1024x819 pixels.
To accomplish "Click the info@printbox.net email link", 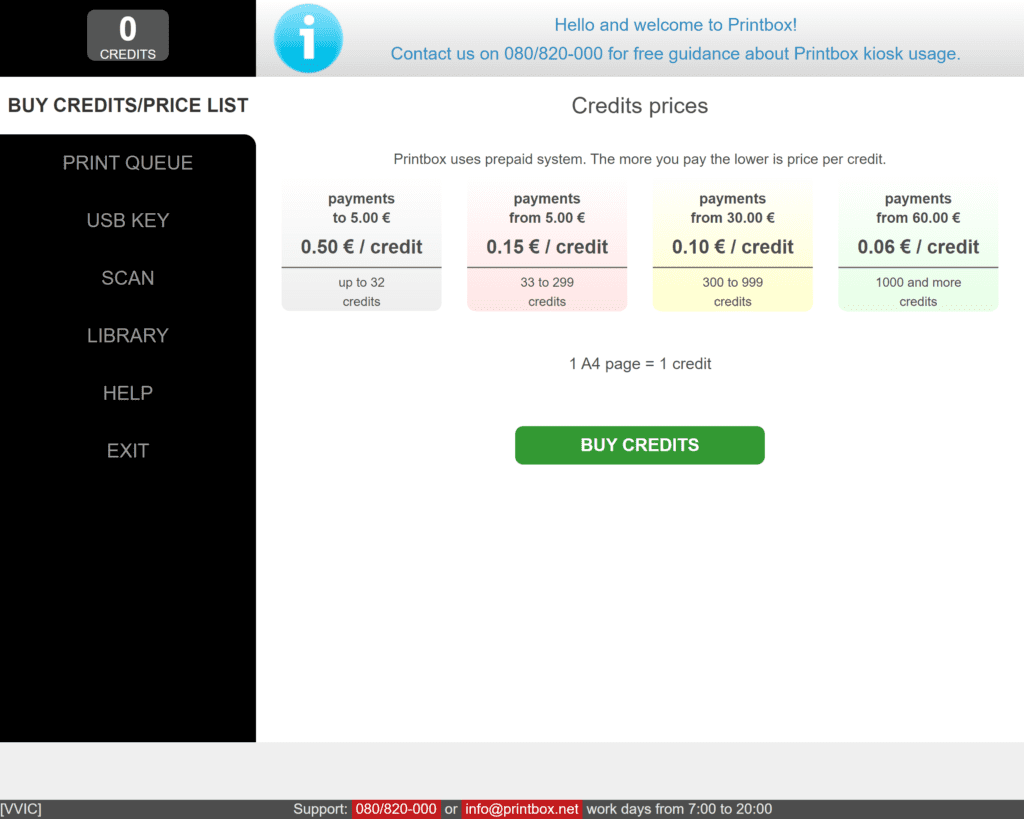I will [522, 809].
